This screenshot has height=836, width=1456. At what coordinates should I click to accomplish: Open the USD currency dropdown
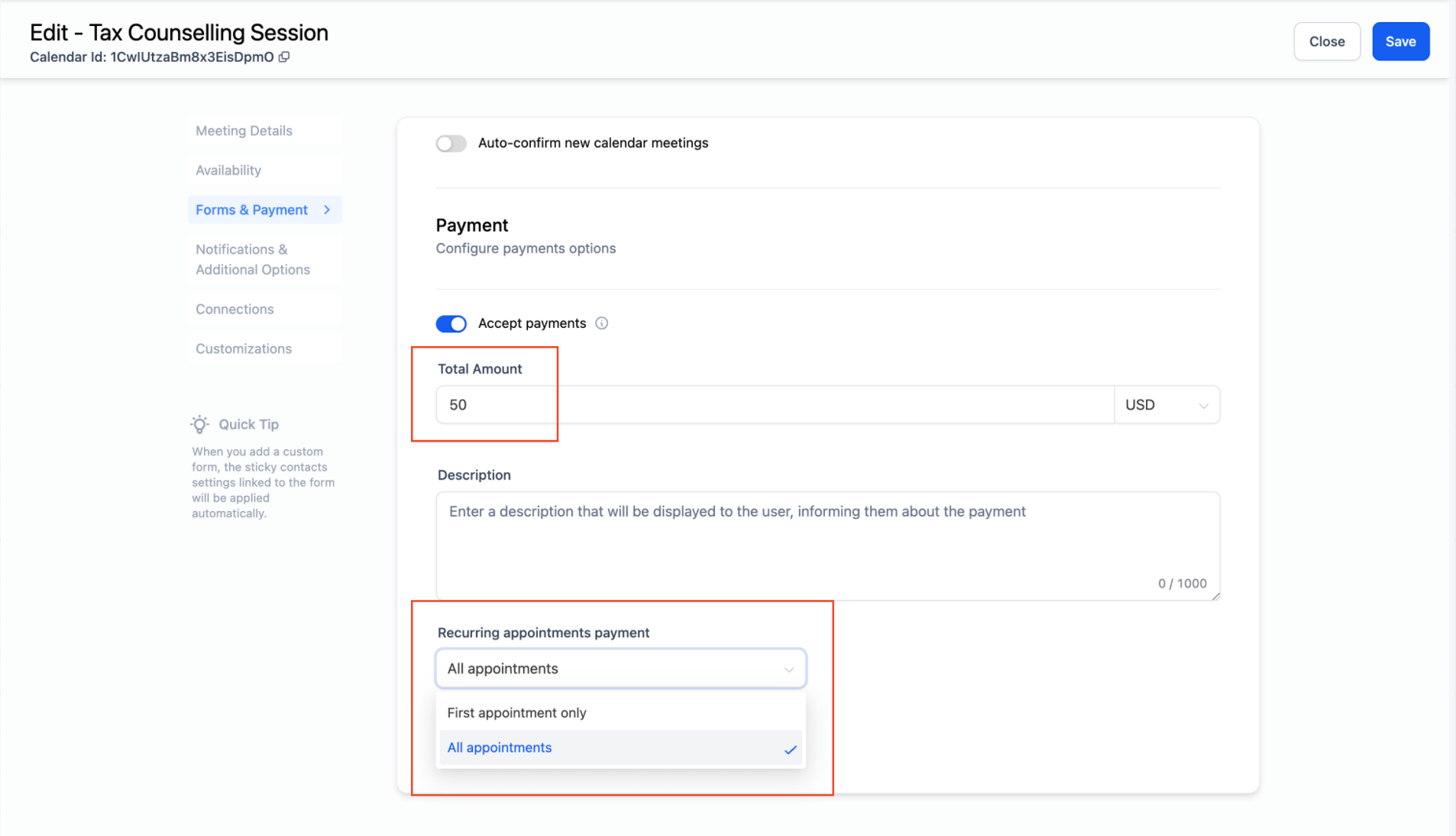click(1167, 405)
